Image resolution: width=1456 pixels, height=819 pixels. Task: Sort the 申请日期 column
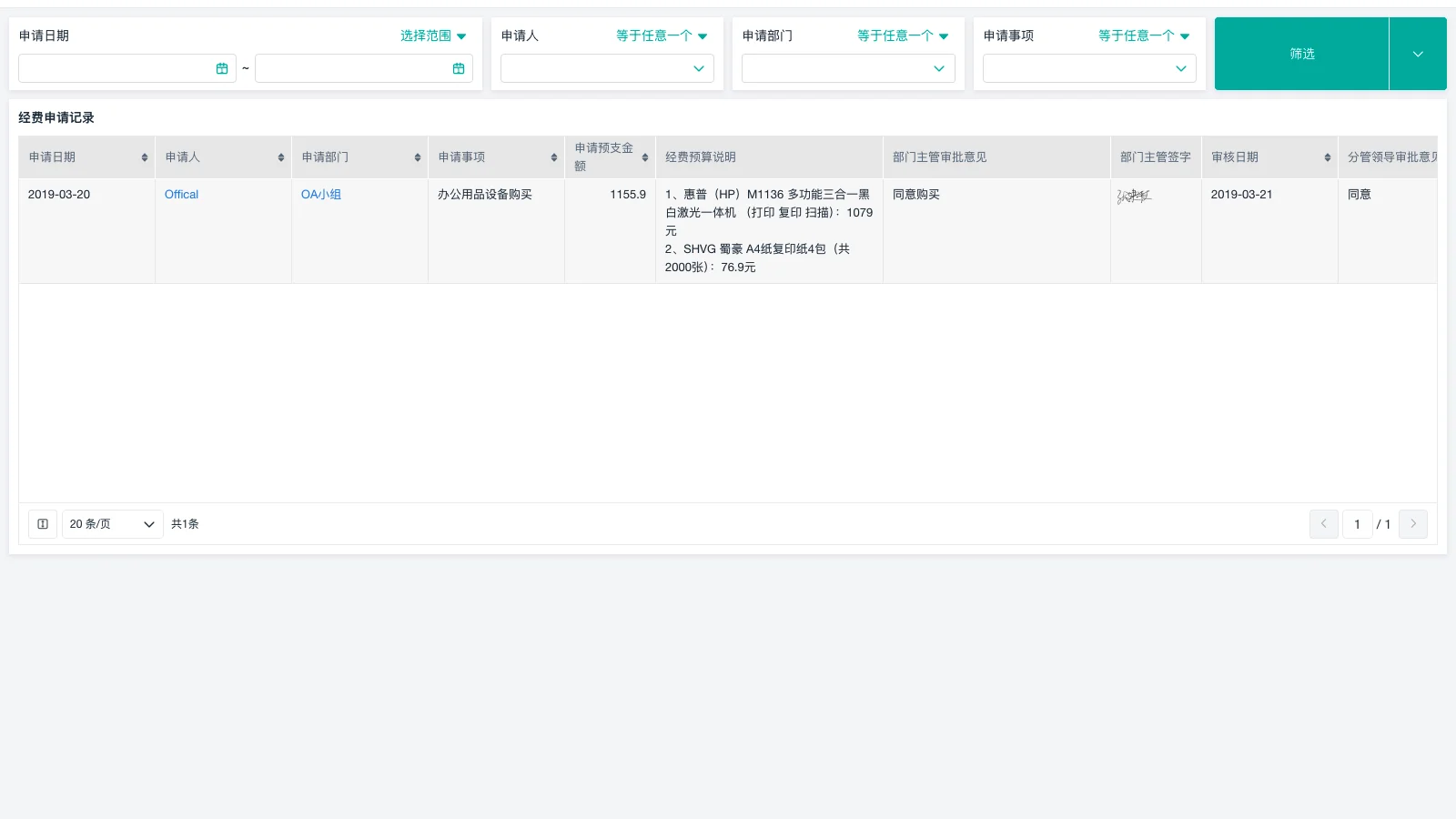coord(146,157)
